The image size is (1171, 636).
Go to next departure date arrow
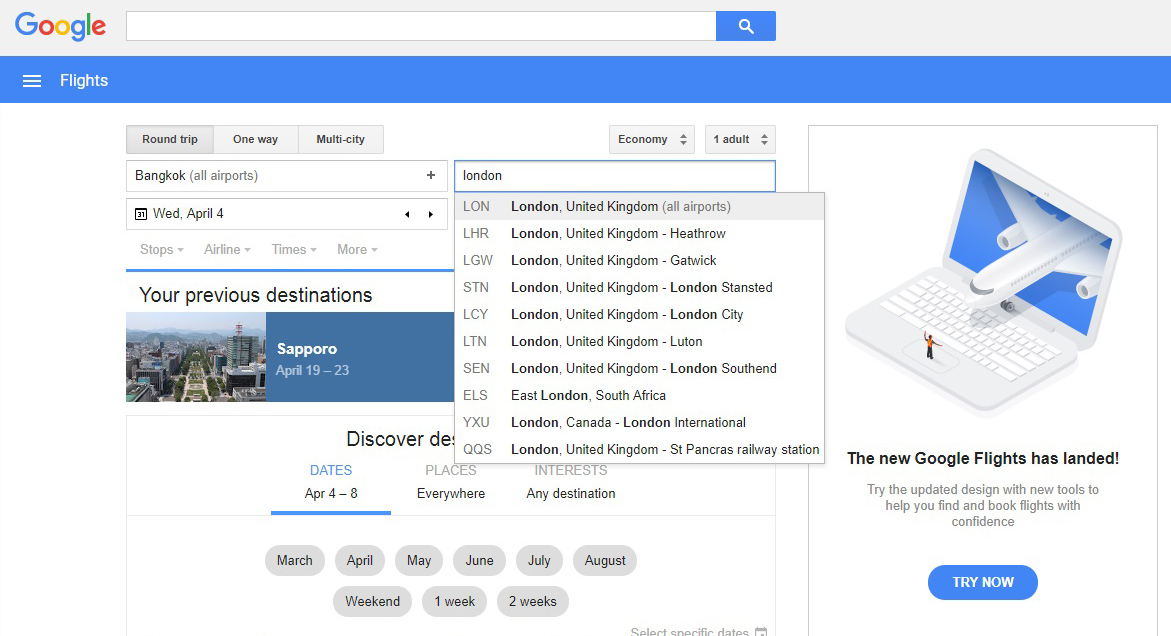click(431, 214)
